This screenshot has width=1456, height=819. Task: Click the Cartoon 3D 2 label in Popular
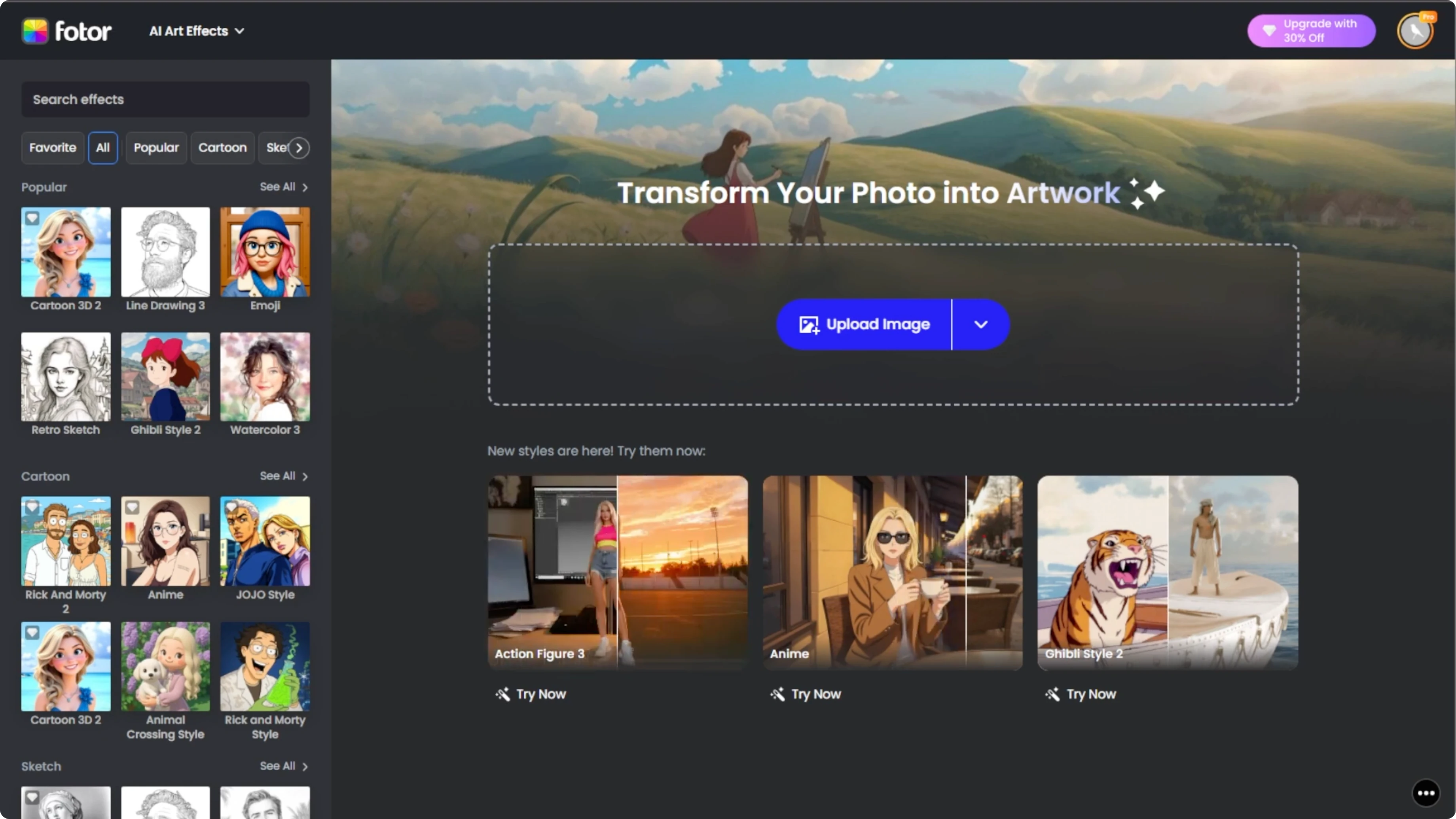pos(66,306)
